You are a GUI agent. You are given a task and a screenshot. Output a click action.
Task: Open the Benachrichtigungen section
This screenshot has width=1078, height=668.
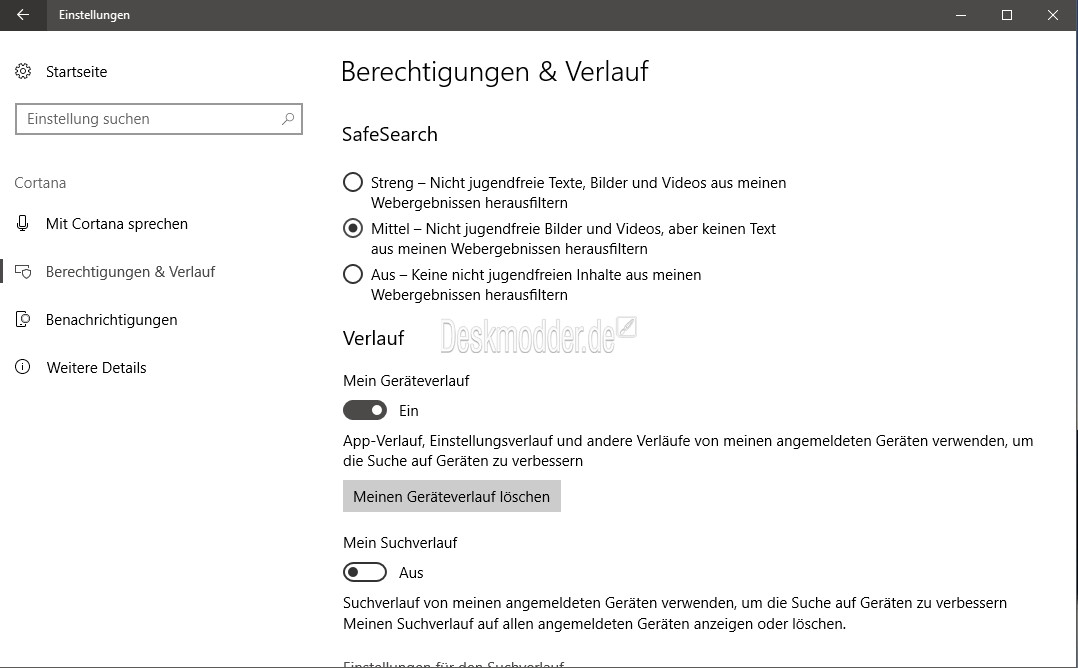[111, 320]
